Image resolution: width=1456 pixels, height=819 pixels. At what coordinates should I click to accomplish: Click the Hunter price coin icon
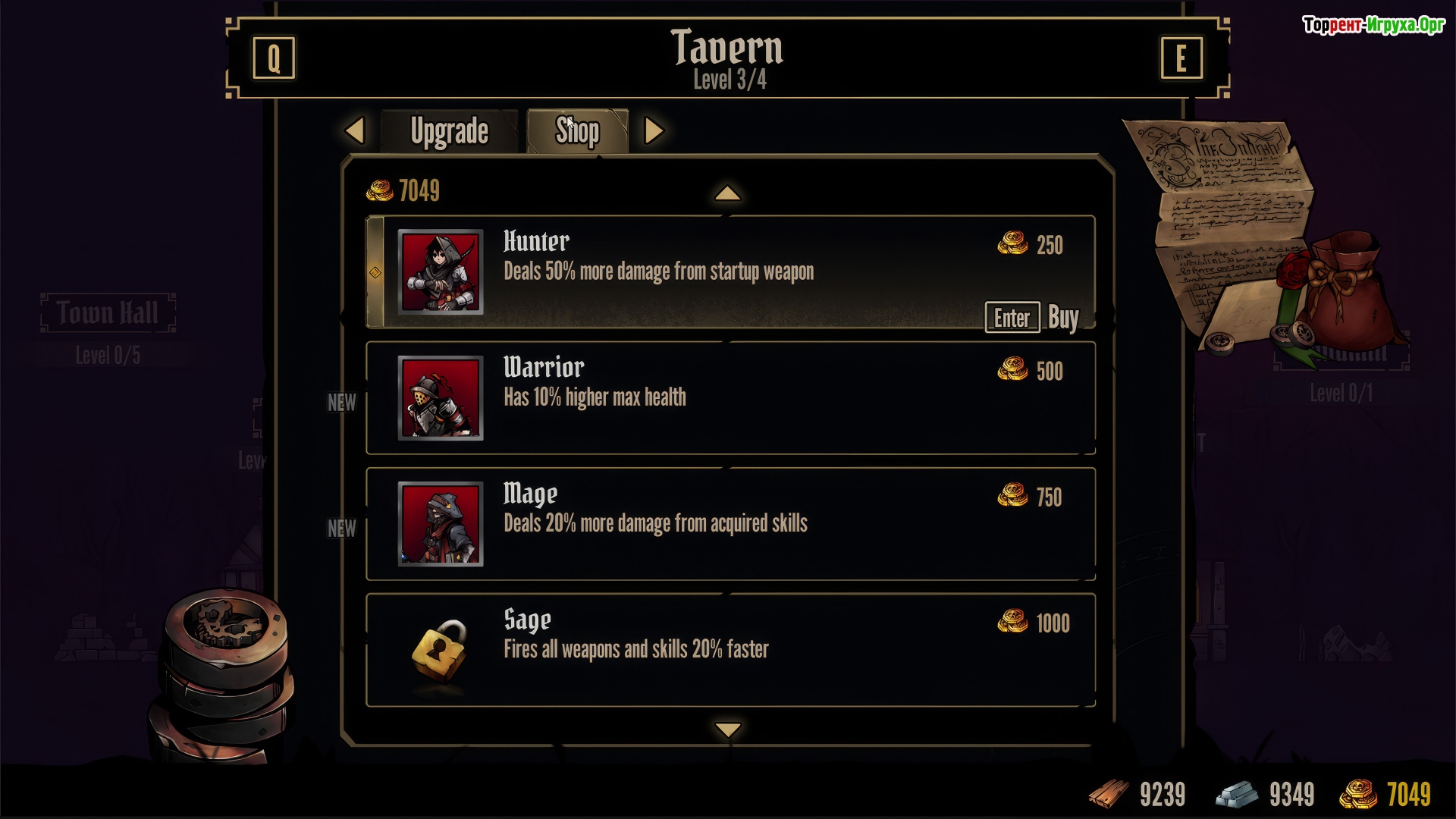click(1012, 243)
